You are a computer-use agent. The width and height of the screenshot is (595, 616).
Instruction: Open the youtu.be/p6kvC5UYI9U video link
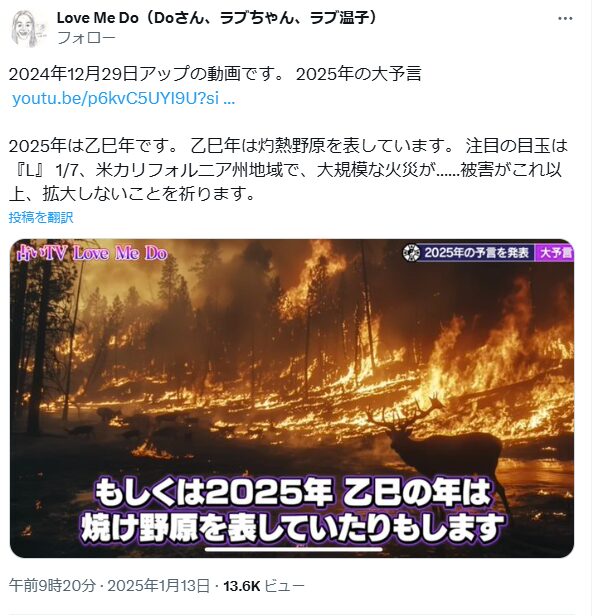click(123, 98)
